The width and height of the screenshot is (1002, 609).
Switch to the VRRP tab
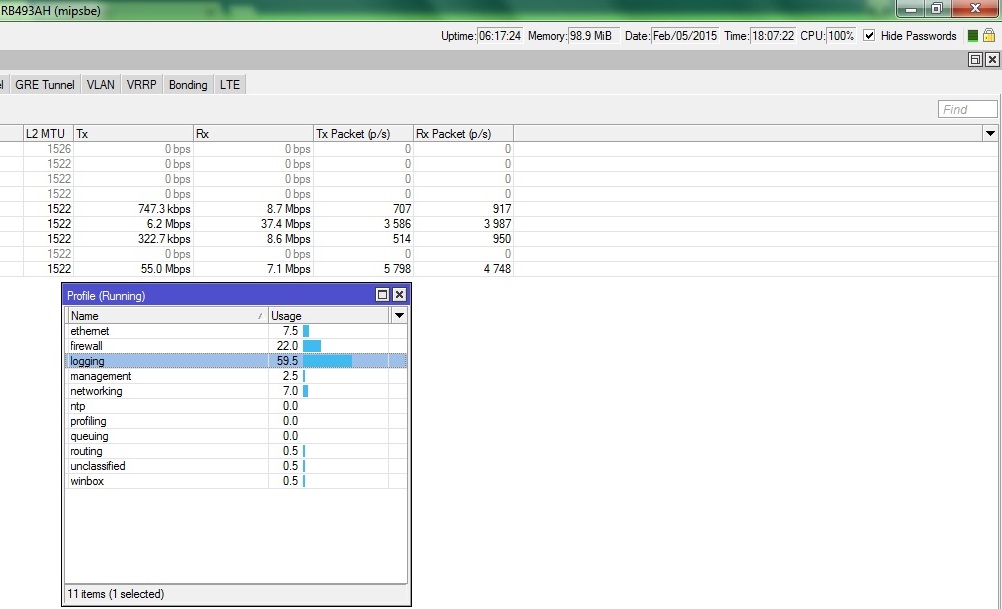pyautogui.click(x=141, y=84)
